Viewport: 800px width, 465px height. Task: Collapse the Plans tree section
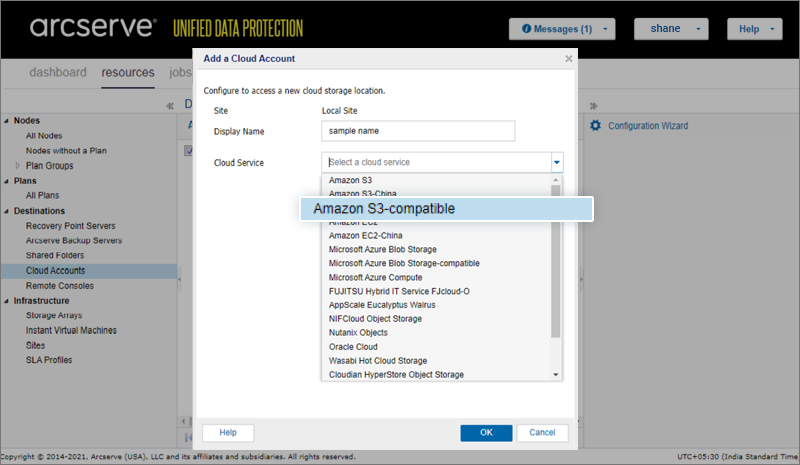point(6,181)
